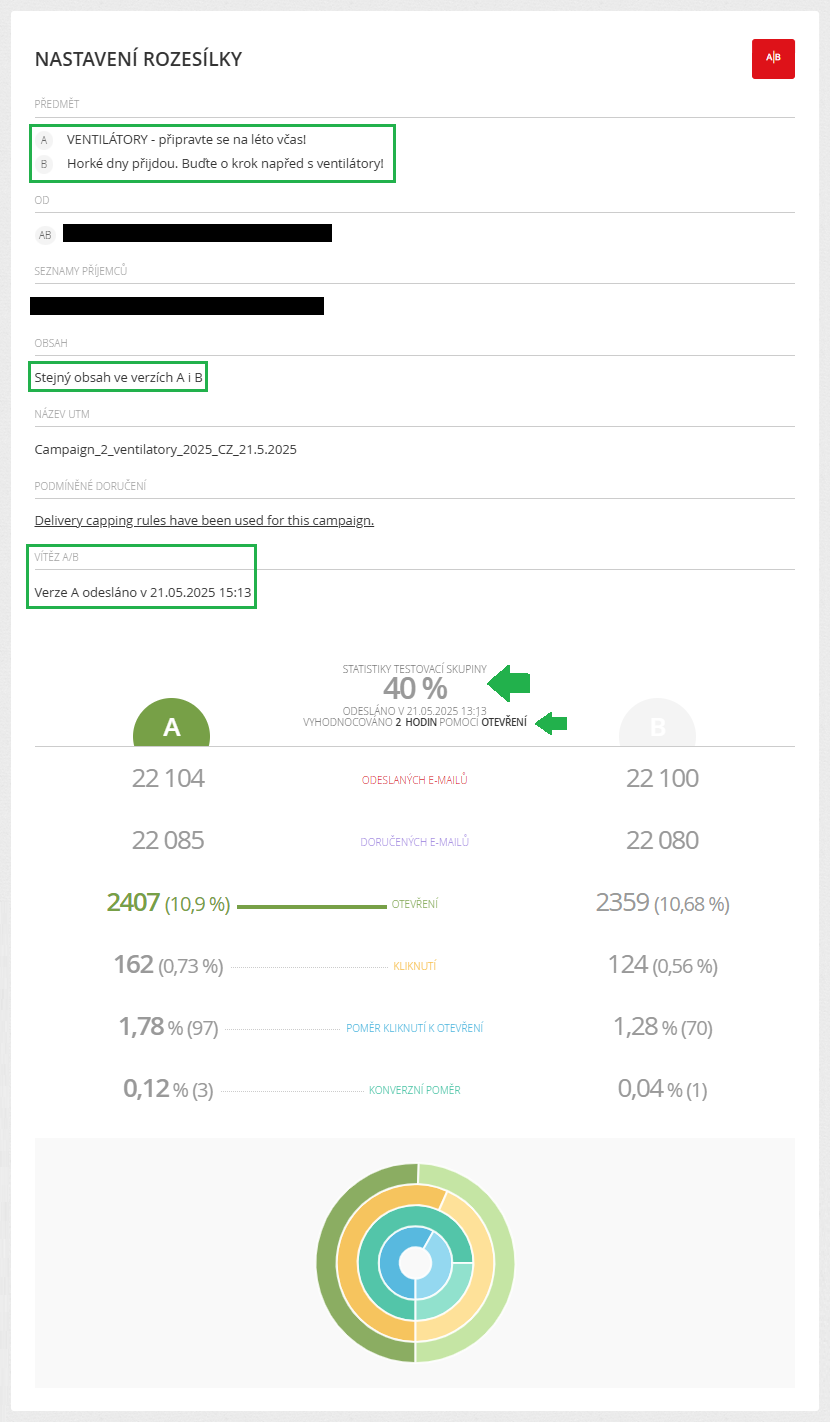Click the lower green arrow near OTEVŘENÍ
830x1422 pixels.
[552, 722]
